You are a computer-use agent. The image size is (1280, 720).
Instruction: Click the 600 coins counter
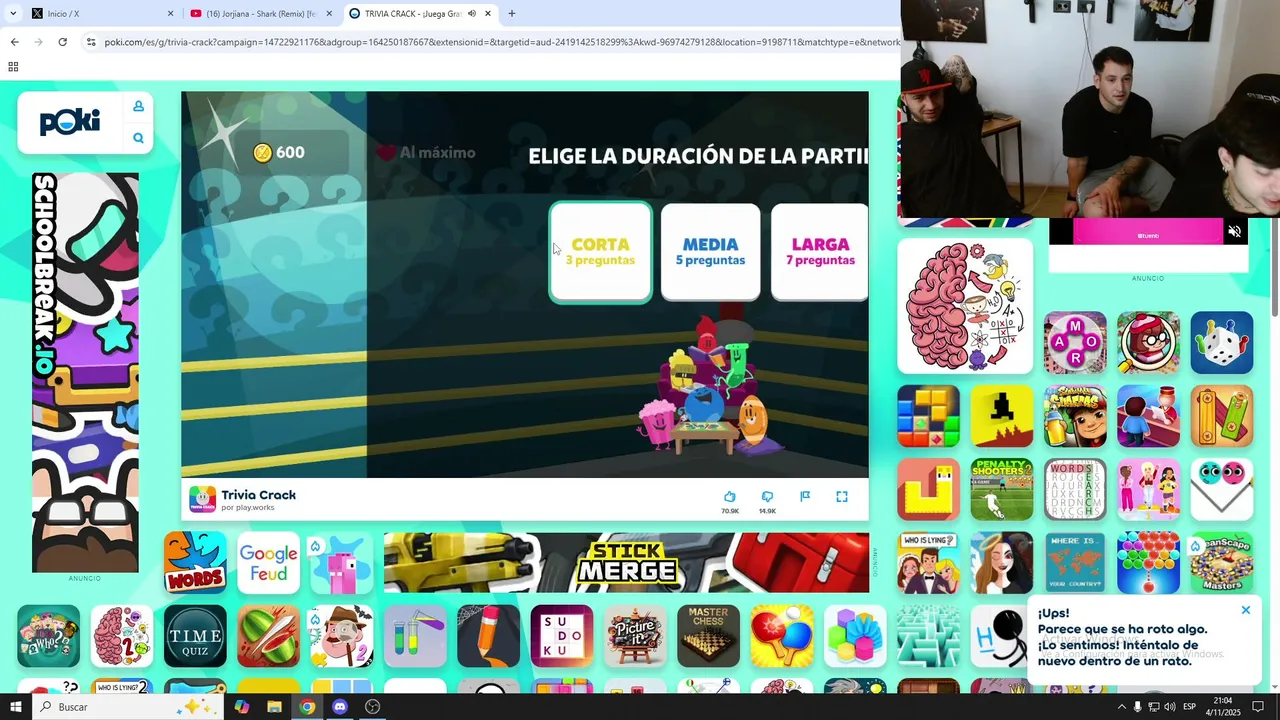point(279,152)
